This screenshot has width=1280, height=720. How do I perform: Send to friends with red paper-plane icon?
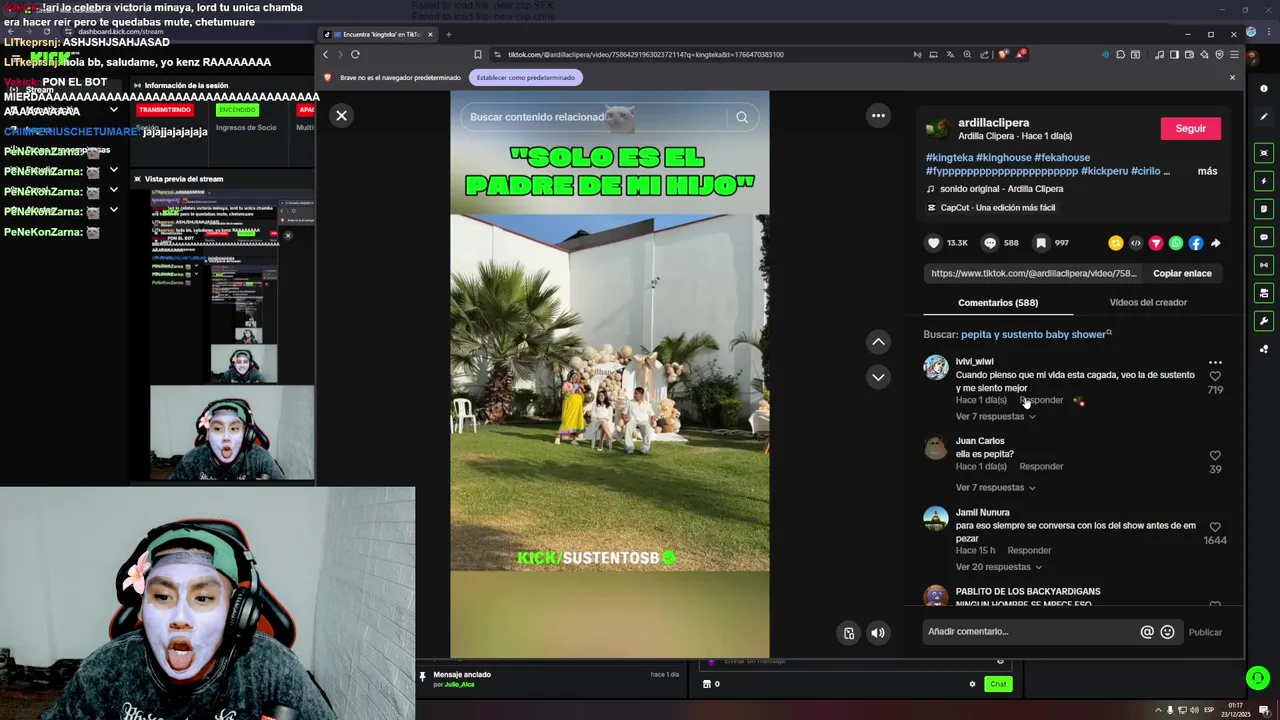pyautogui.click(x=1156, y=243)
